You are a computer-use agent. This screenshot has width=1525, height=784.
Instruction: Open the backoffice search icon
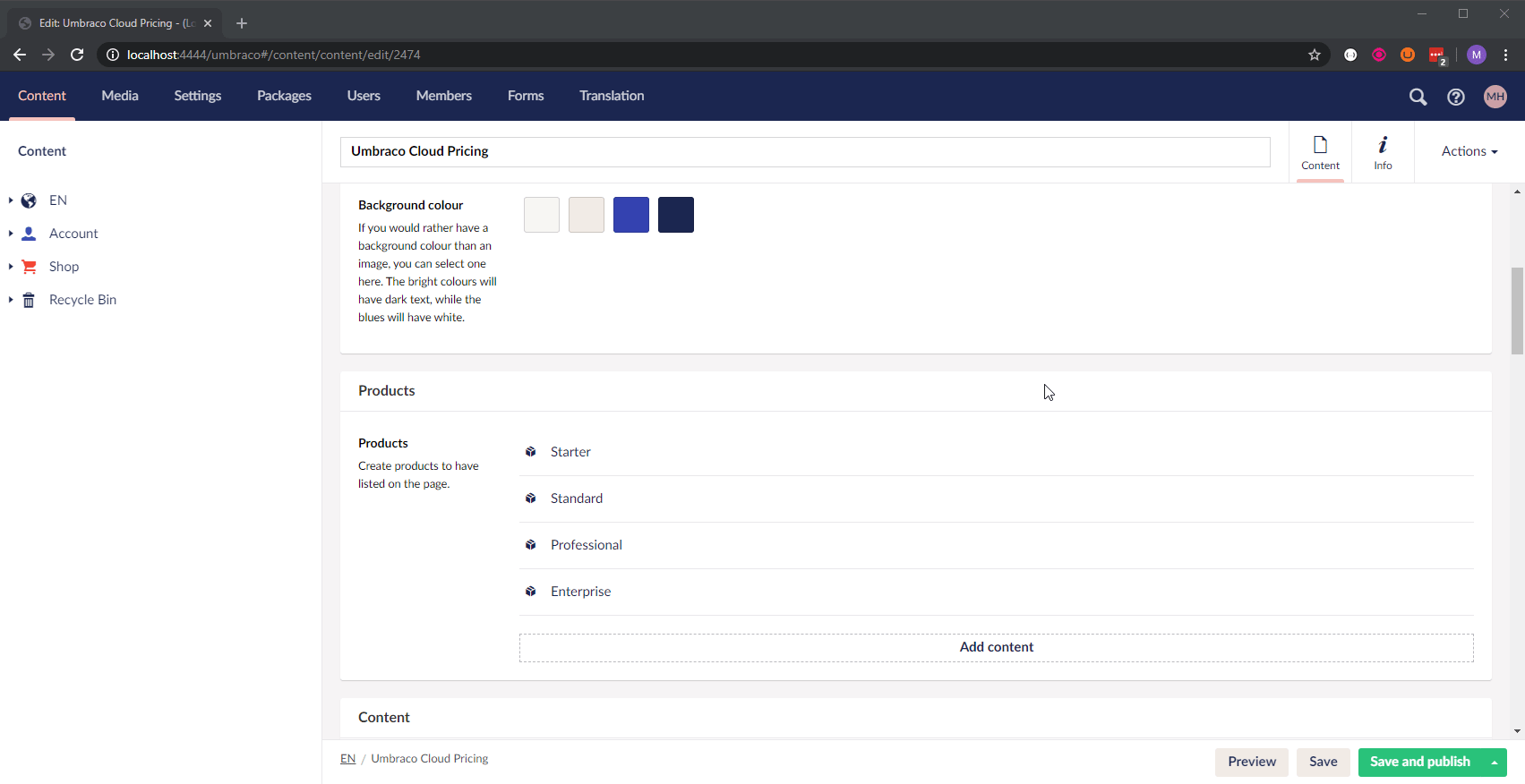pos(1418,97)
